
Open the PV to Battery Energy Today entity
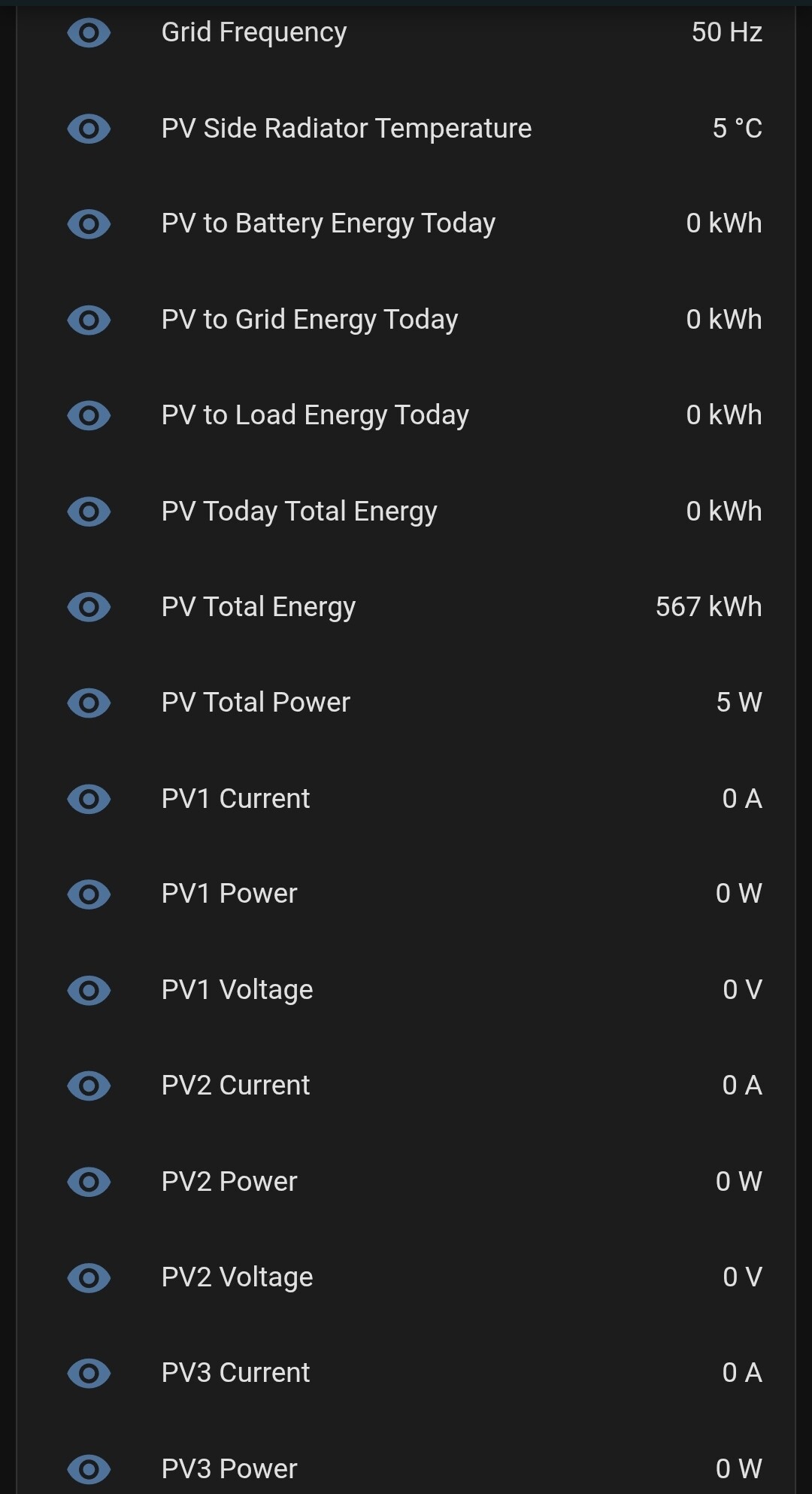pyautogui.click(x=329, y=223)
